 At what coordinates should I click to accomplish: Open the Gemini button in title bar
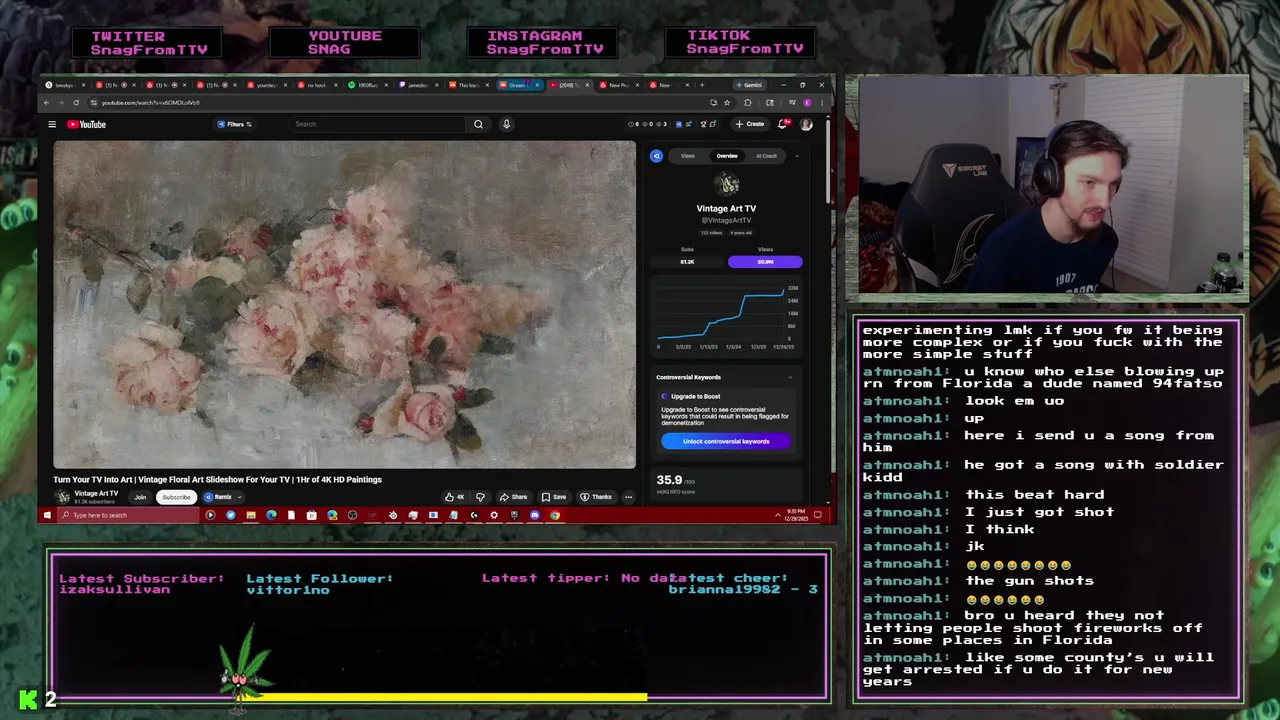pos(748,85)
